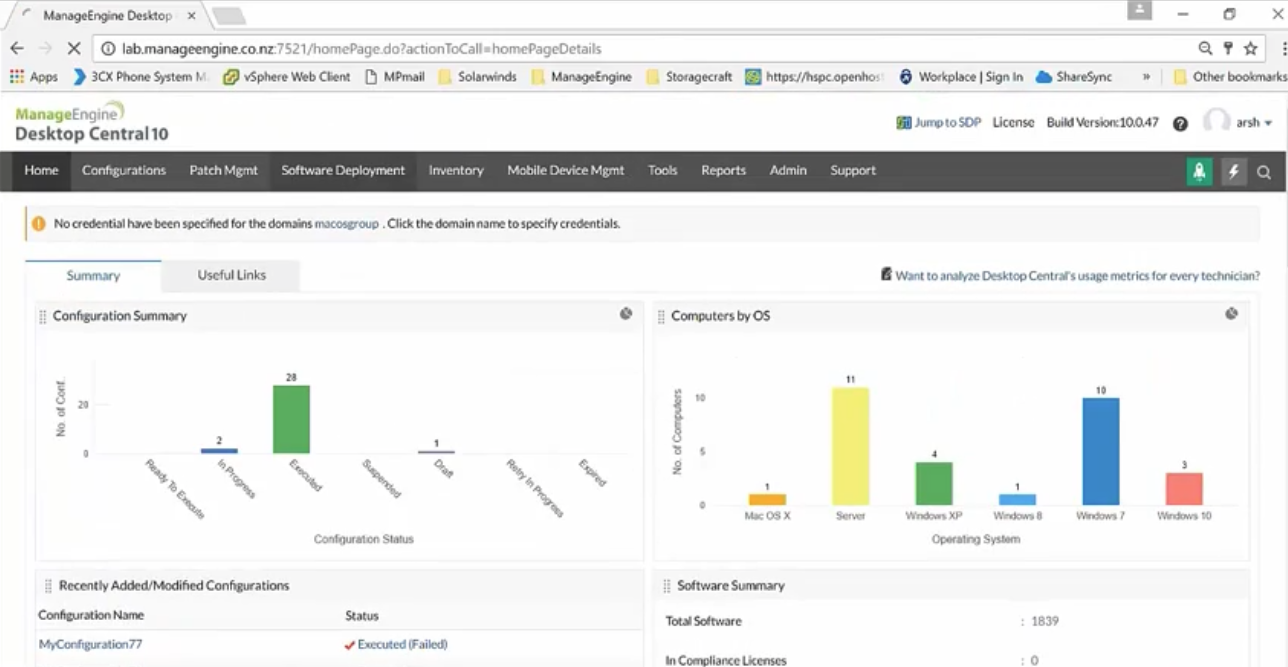Open the Software Deployment menu
The width and height of the screenshot is (1288, 667).
coord(343,171)
